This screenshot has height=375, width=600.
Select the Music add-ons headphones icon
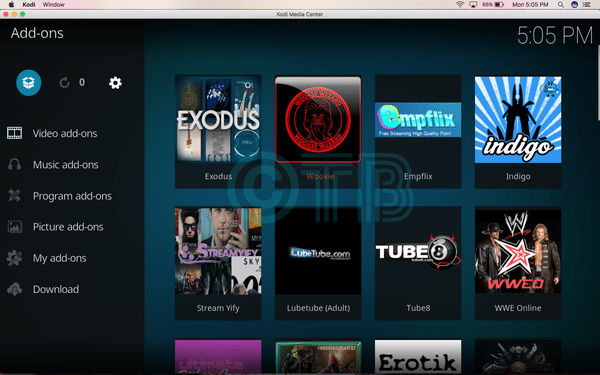coord(15,165)
